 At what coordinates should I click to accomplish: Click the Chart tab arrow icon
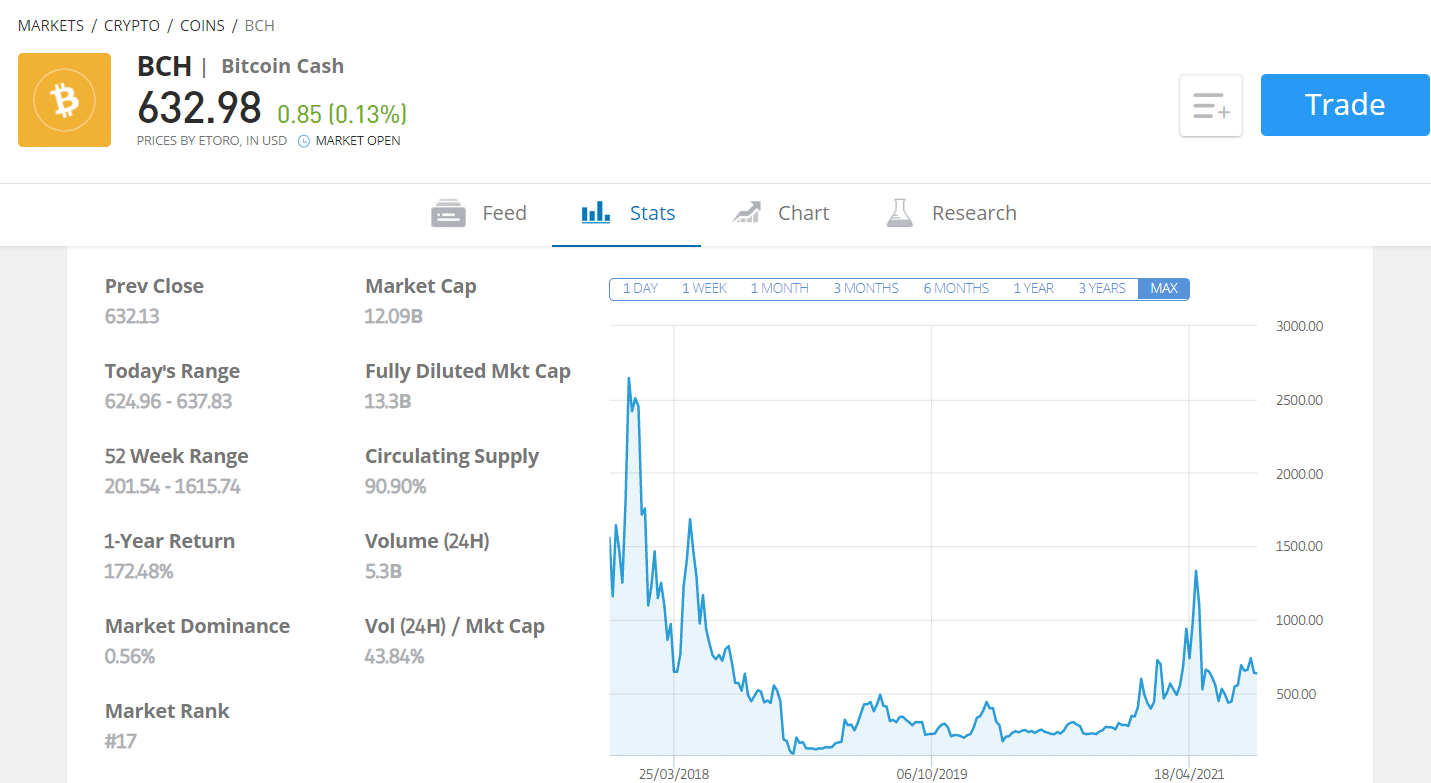coord(746,212)
